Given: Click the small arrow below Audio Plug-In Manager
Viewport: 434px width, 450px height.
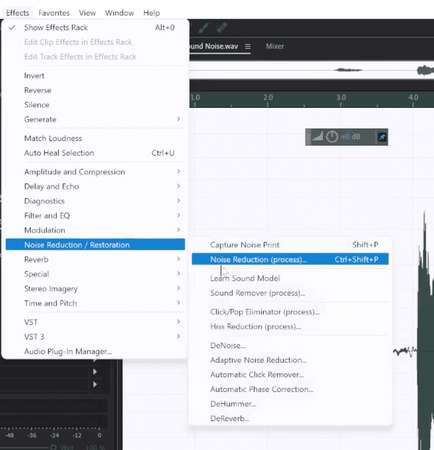Looking at the screenshot, I should coord(95,372).
